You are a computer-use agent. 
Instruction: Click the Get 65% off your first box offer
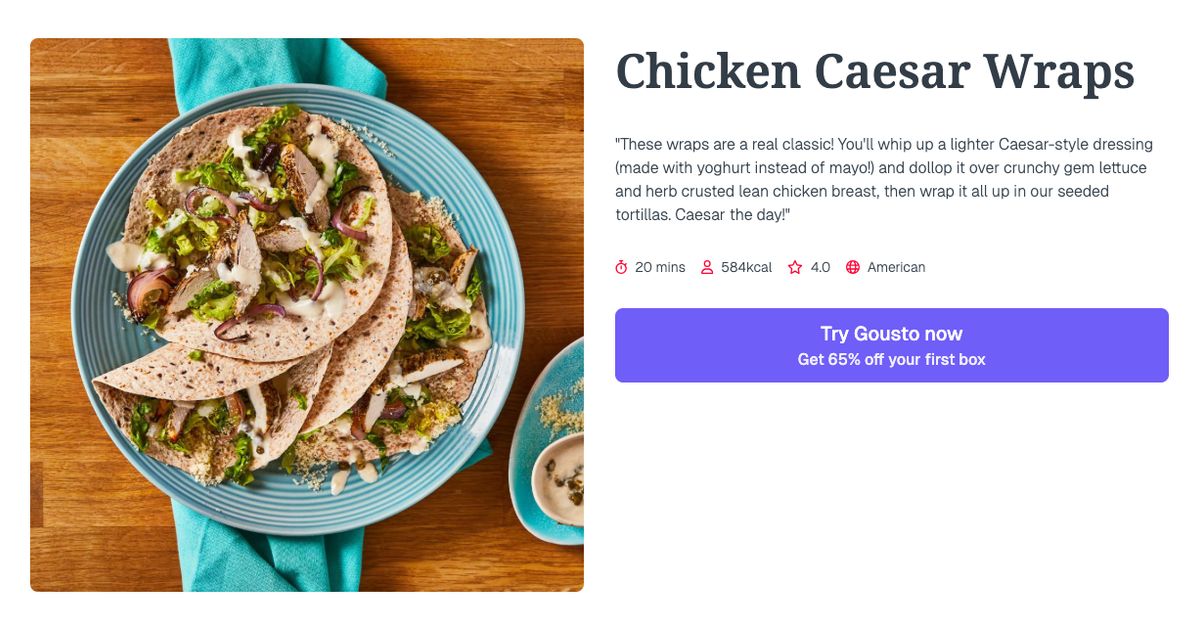pos(892,358)
